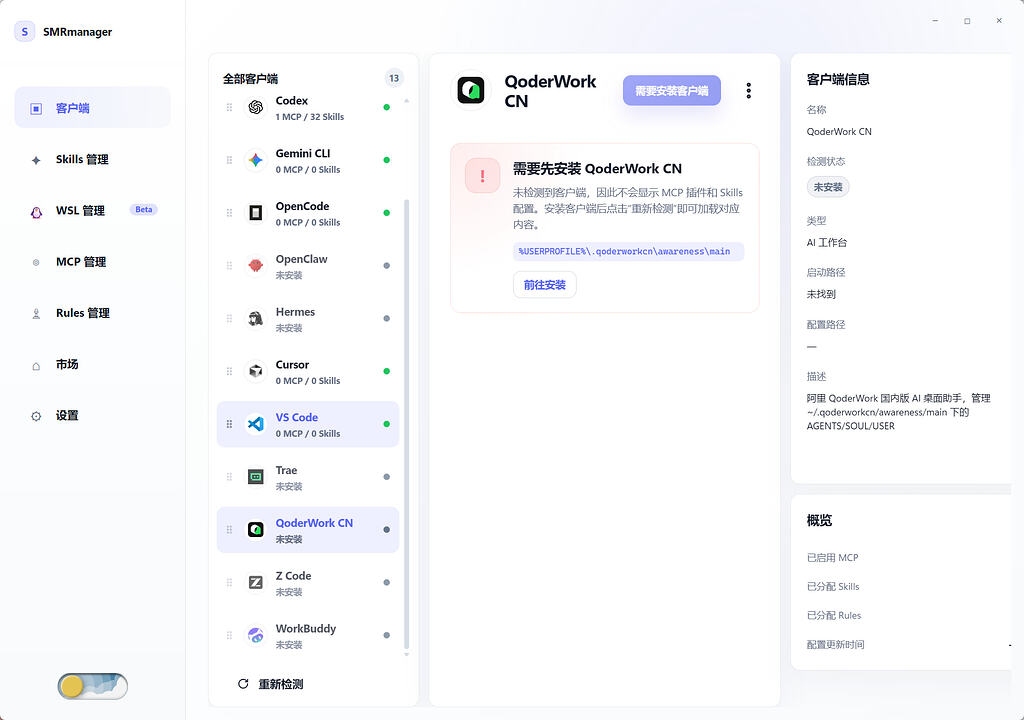Select the OpenClaw client icon
Image resolution: width=1024 pixels, height=720 pixels.
[255, 266]
